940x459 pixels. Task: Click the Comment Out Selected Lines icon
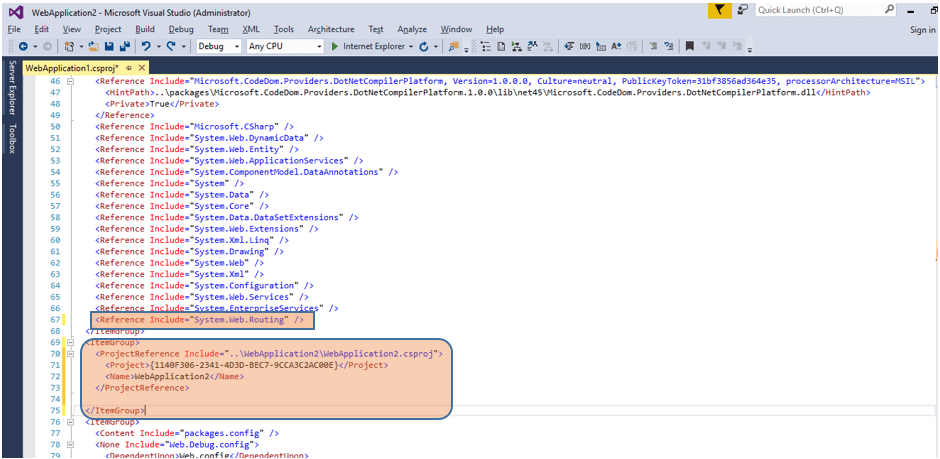click(653, 46)
